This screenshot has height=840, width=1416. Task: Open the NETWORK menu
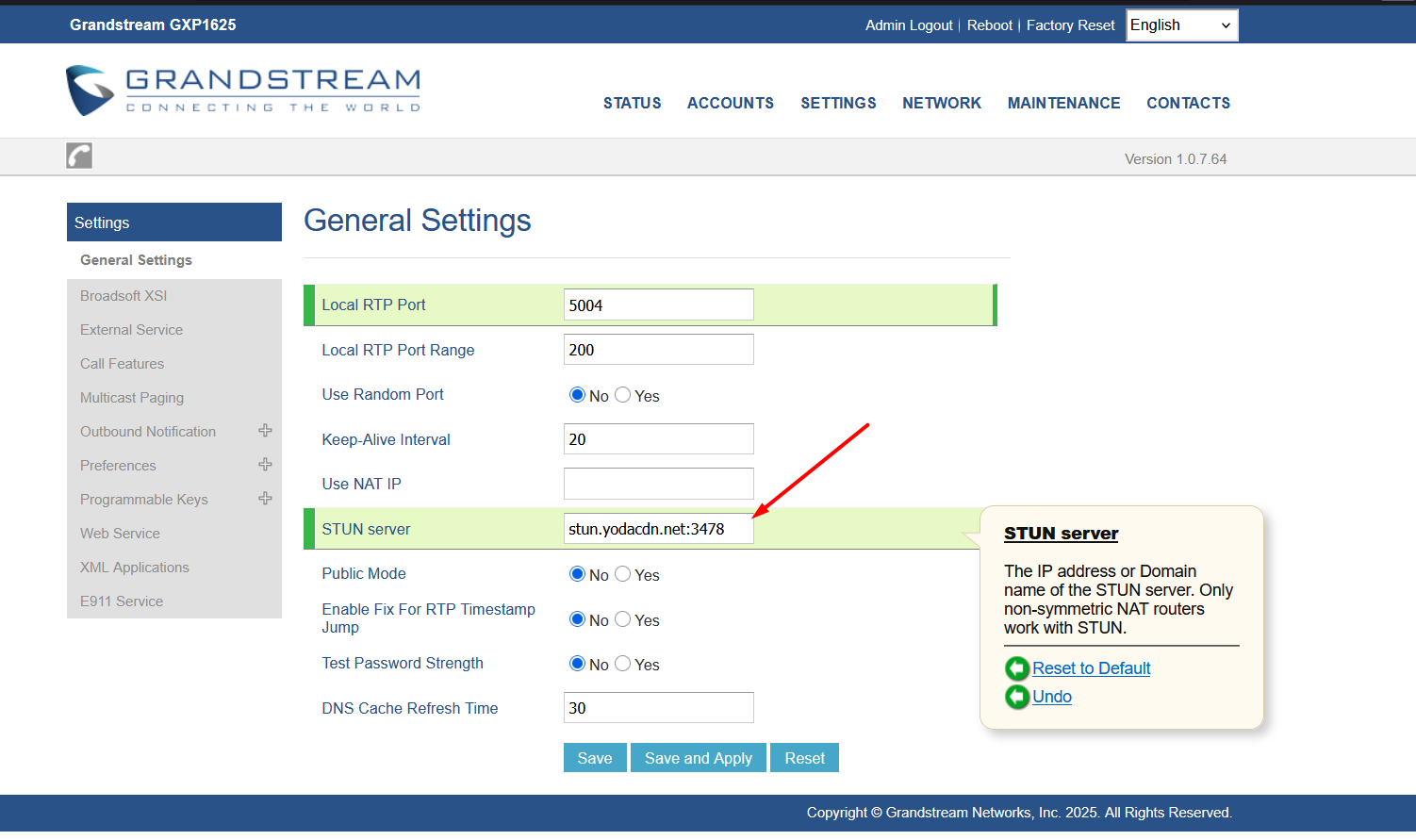click(x=942, y=103)
